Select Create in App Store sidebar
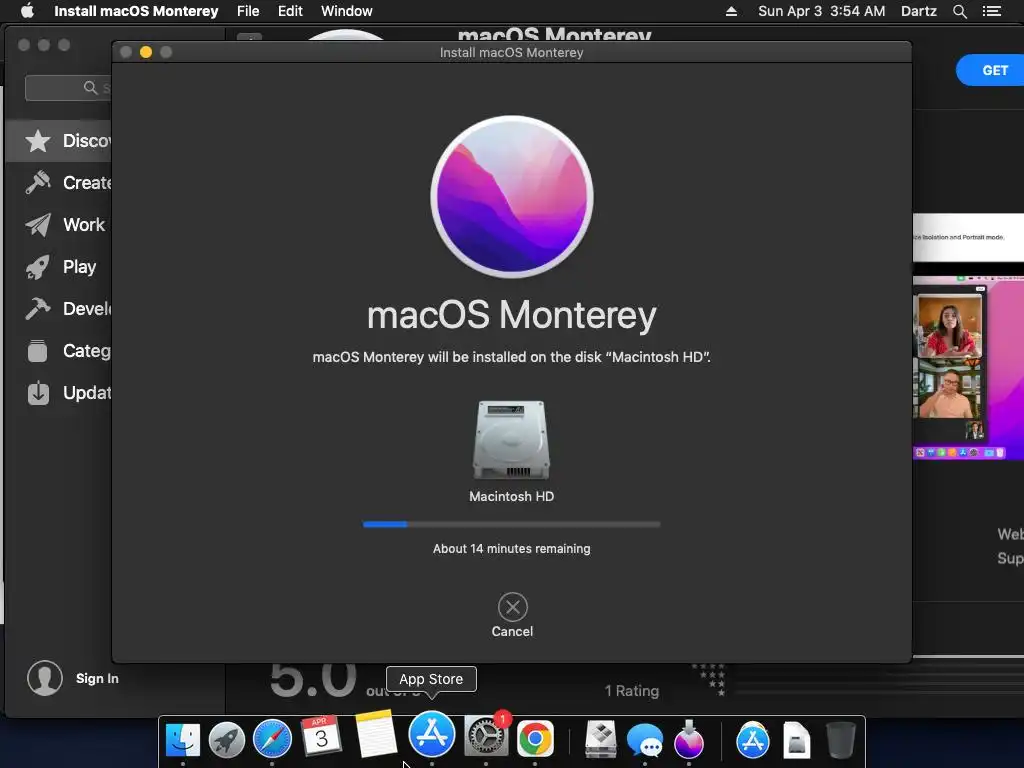The image size is (1024, 768). tap(59, 183)
